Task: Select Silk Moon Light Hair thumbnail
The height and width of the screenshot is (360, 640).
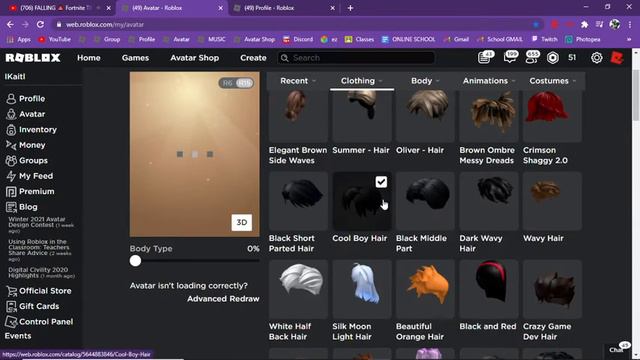Action: 362,289
